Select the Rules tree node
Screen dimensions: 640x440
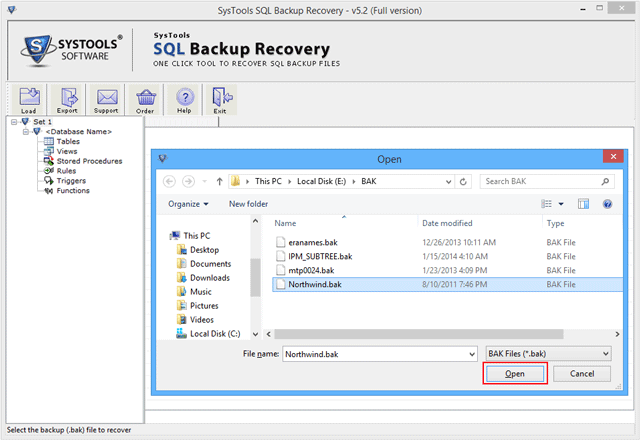point(66,171)
